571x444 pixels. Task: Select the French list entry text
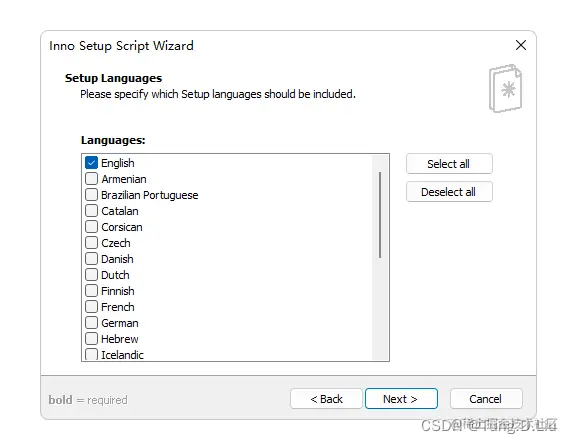pos(118,307)
